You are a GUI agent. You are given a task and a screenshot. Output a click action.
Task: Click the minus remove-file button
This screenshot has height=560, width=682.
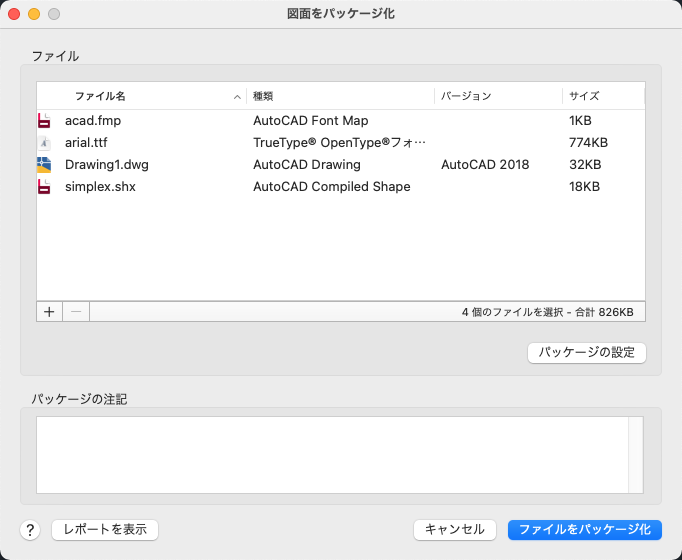tap(76, 312)
